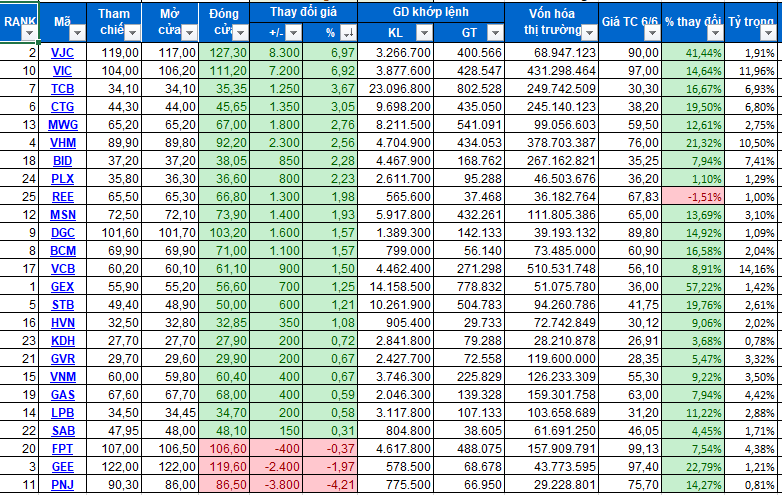Open the HVN stock link
This screenshot has height=495, width=782.
63,323
